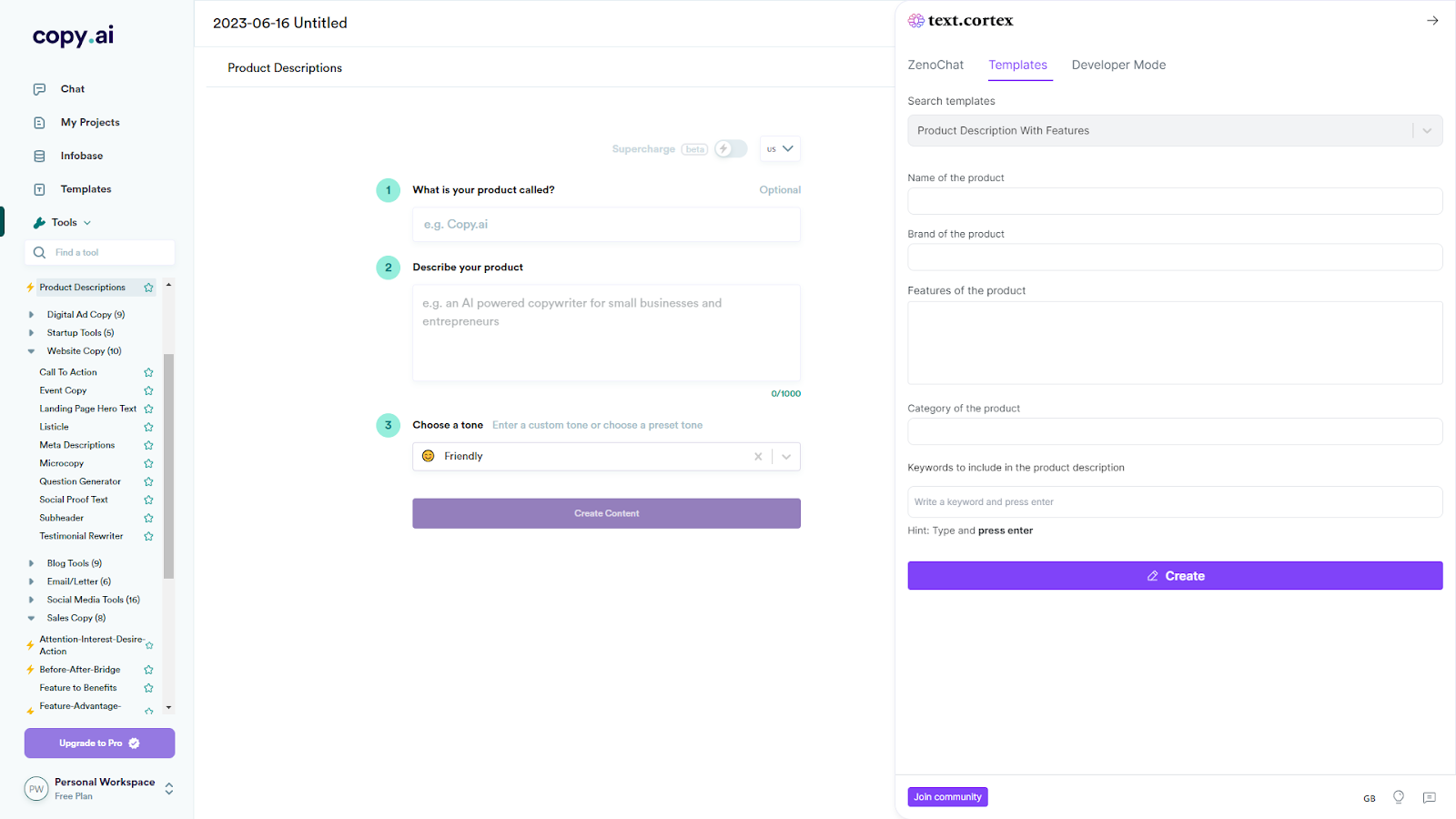Click the Create Content button
The image size is (1456, 819).
(x=606, y=513)
